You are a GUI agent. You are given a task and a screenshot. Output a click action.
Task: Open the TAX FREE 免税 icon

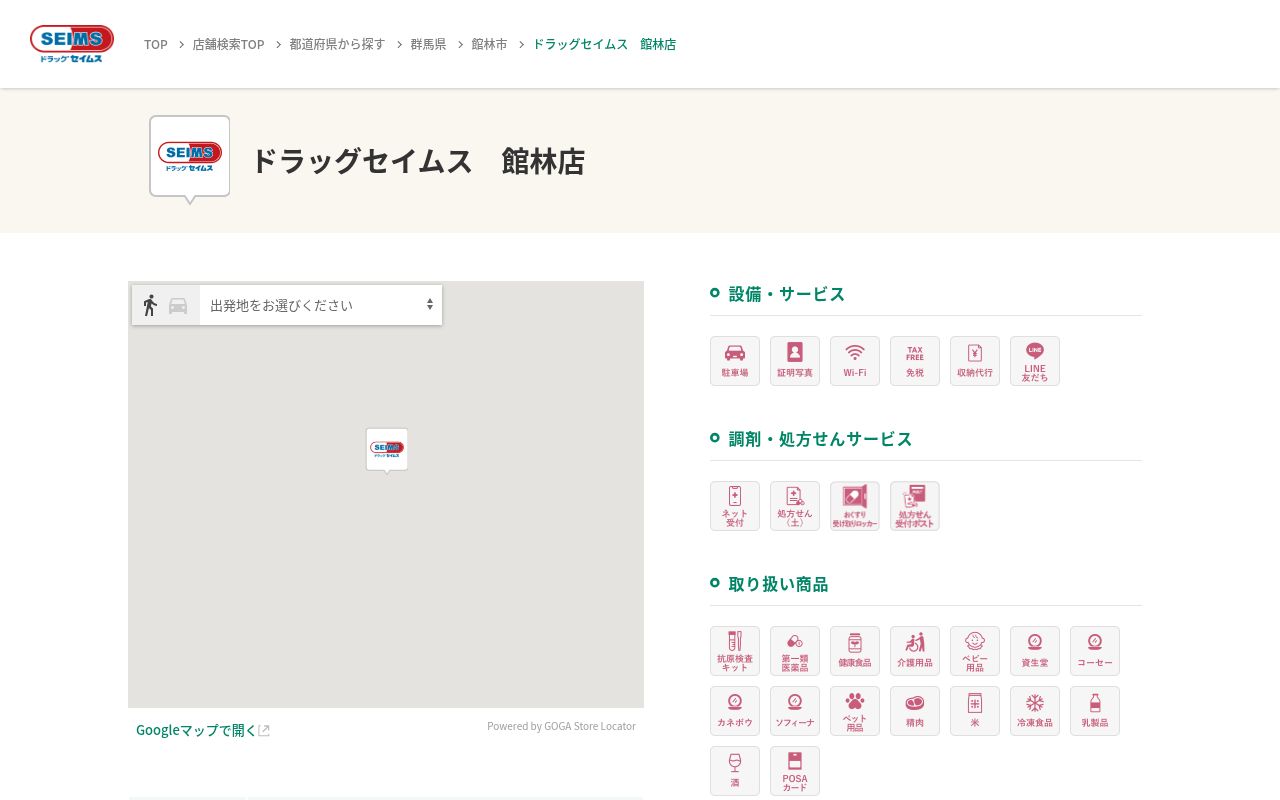pos(915,361)
